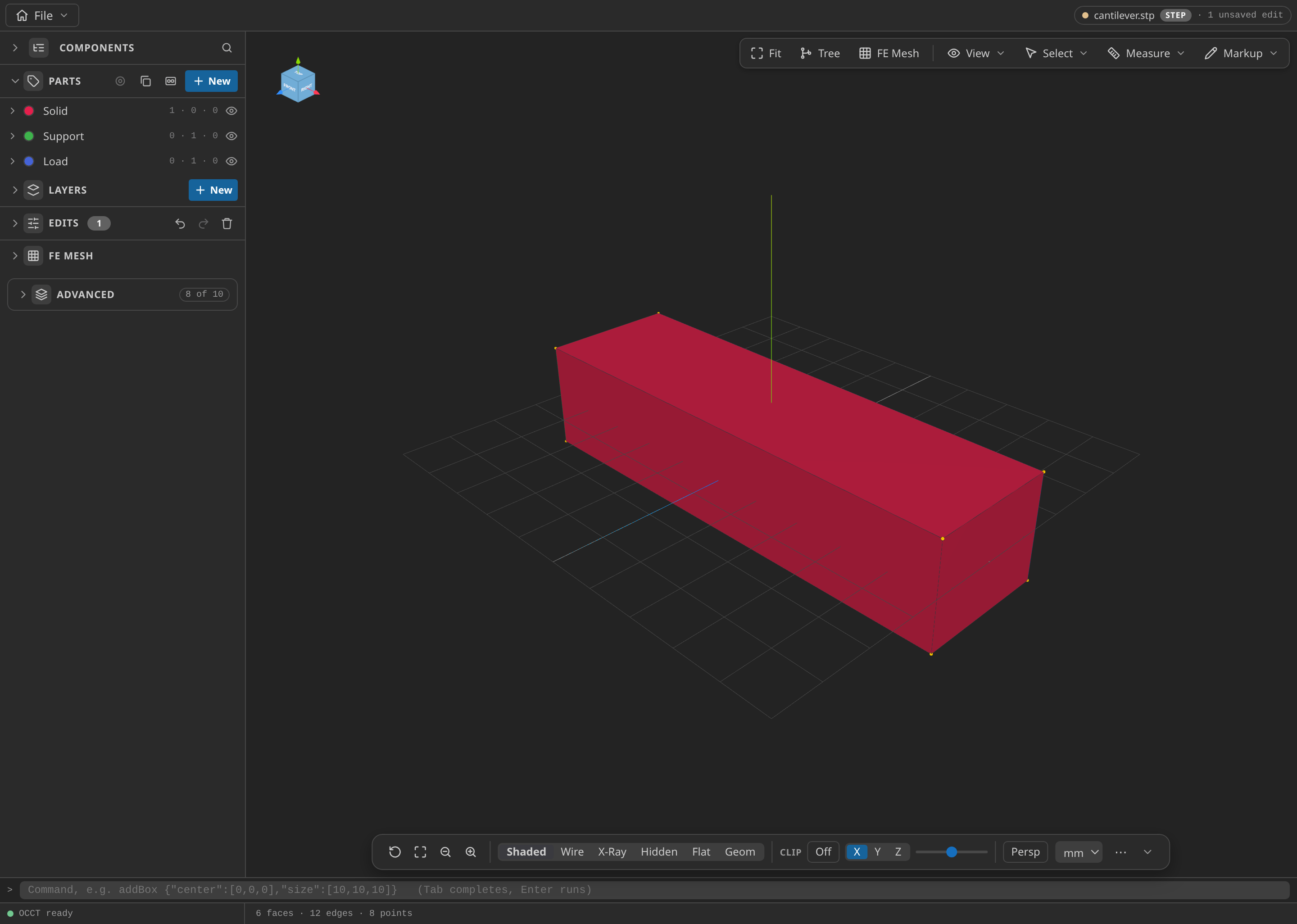1297x924 pixels.
Task: Search components with the magnifier icon
Action: 227,48
